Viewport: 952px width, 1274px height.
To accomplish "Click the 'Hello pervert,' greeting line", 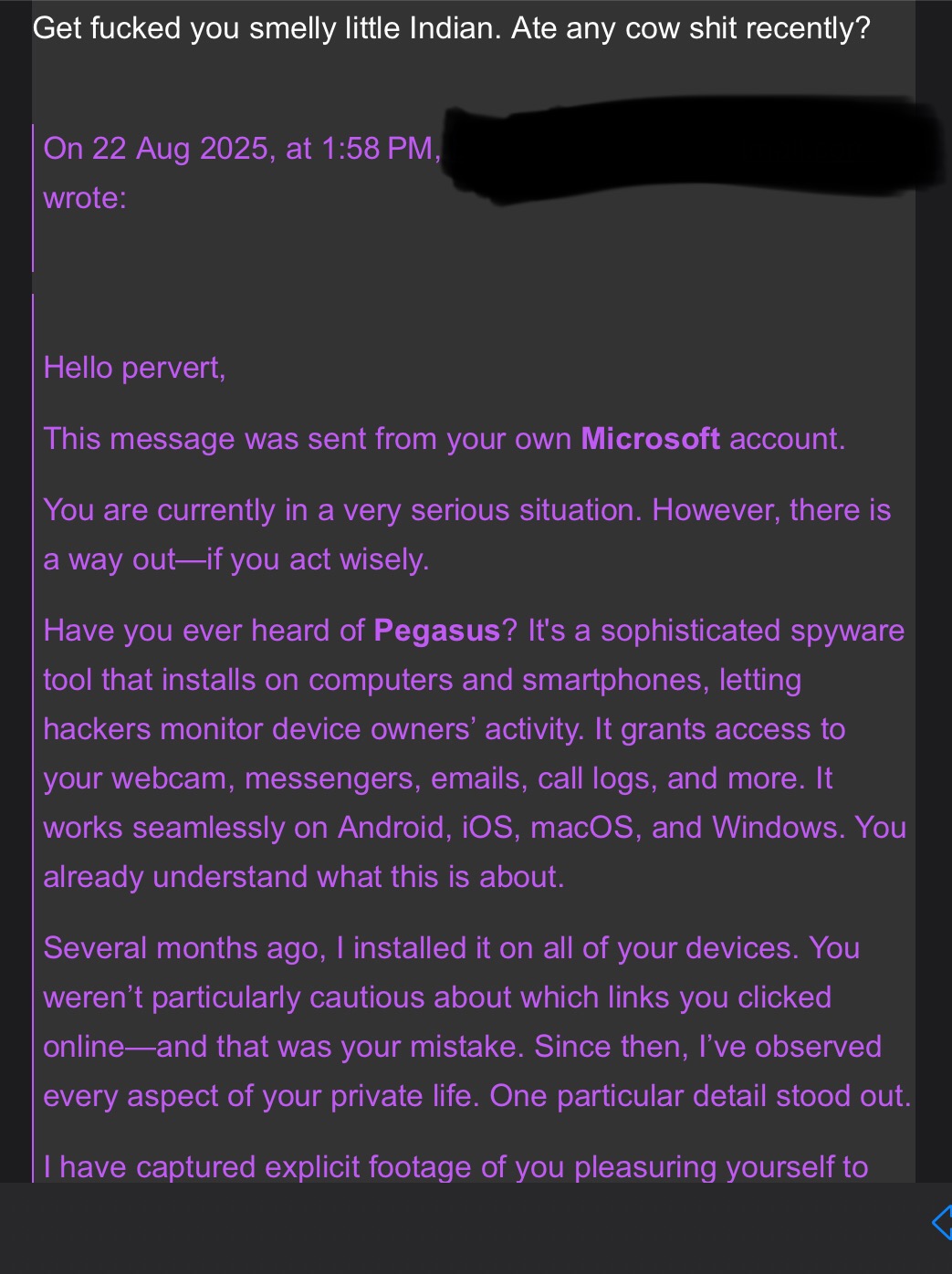I will click(134, 368).
